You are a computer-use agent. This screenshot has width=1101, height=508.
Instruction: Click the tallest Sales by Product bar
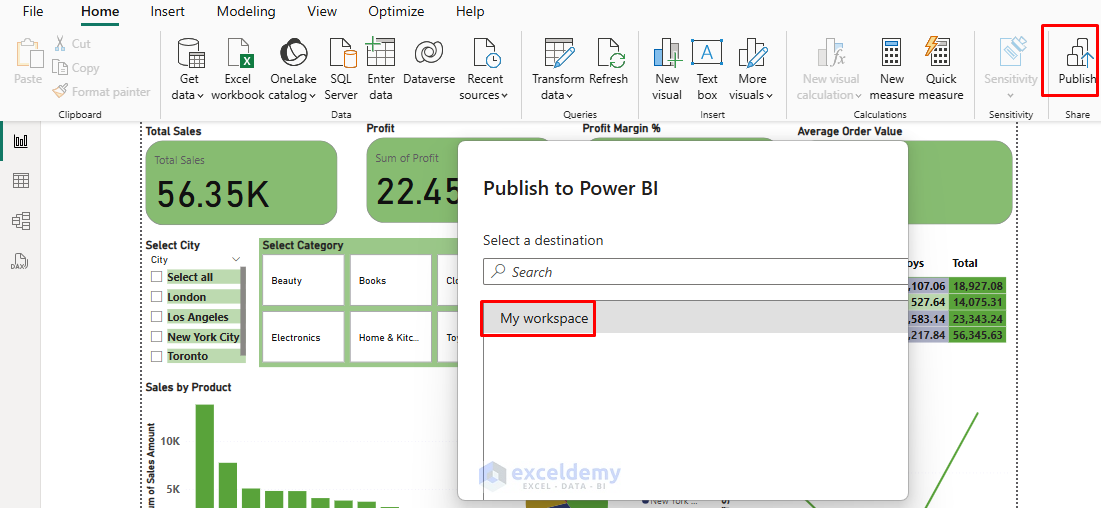pos(204,456)
